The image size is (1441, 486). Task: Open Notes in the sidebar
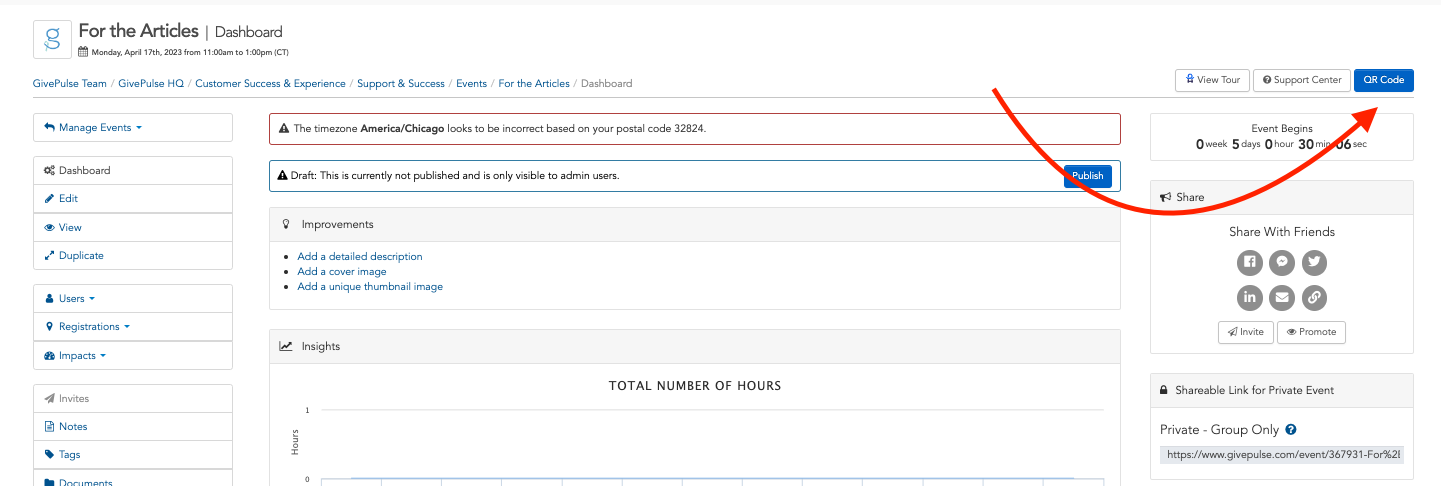[133, 426]
